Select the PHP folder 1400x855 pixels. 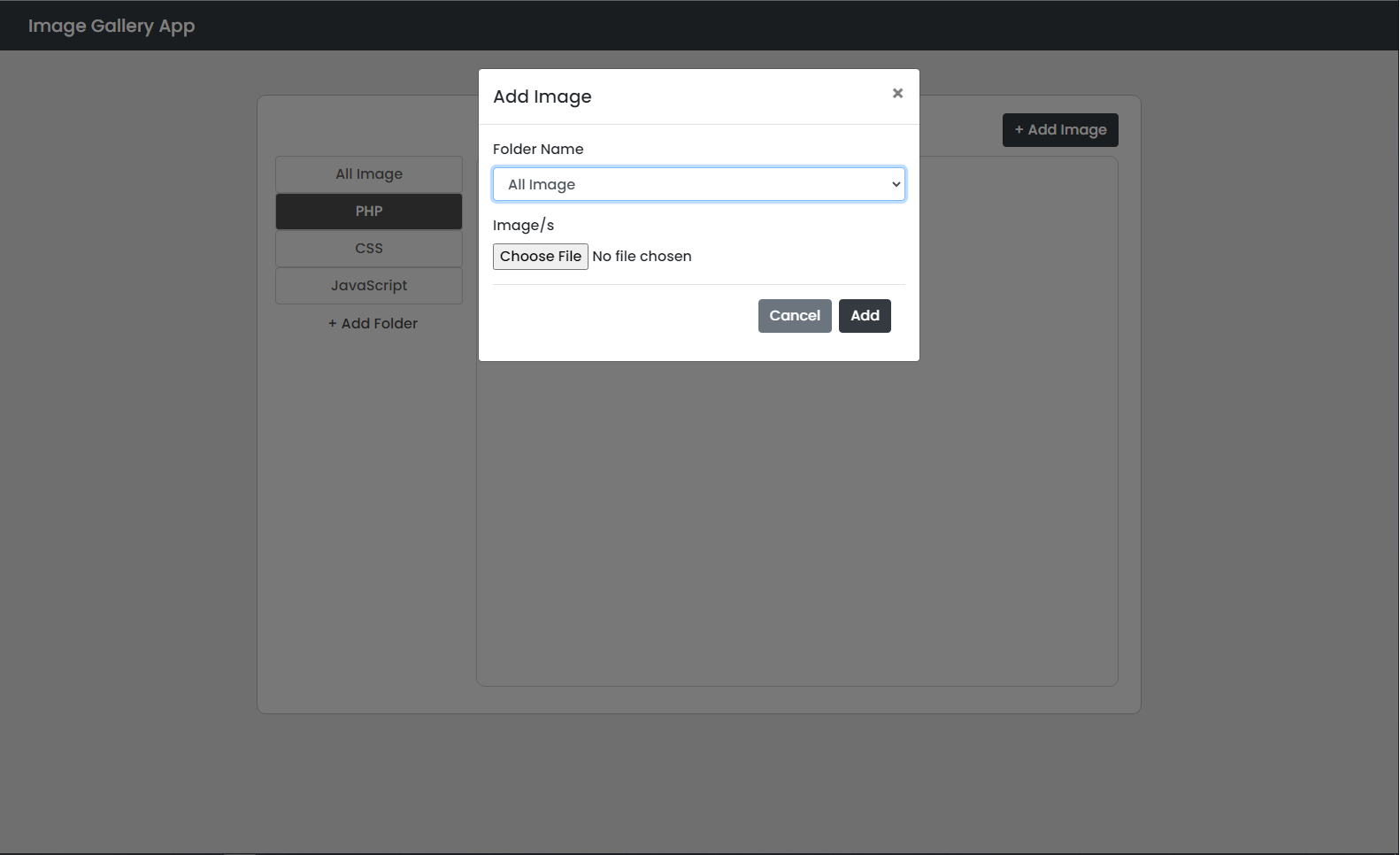point(368,212)
